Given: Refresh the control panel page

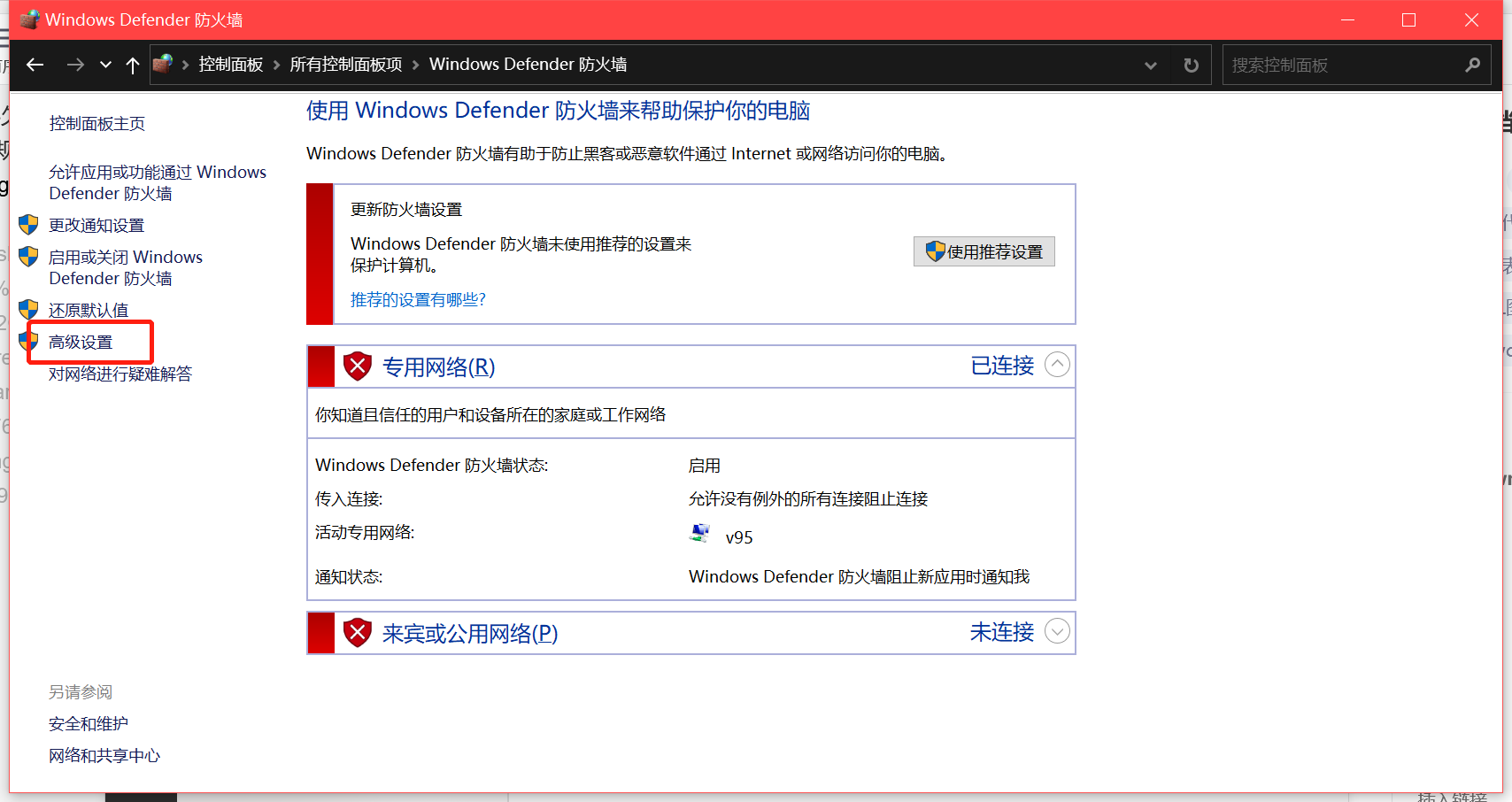Looking at the screenshot, I should (1192, 65).
